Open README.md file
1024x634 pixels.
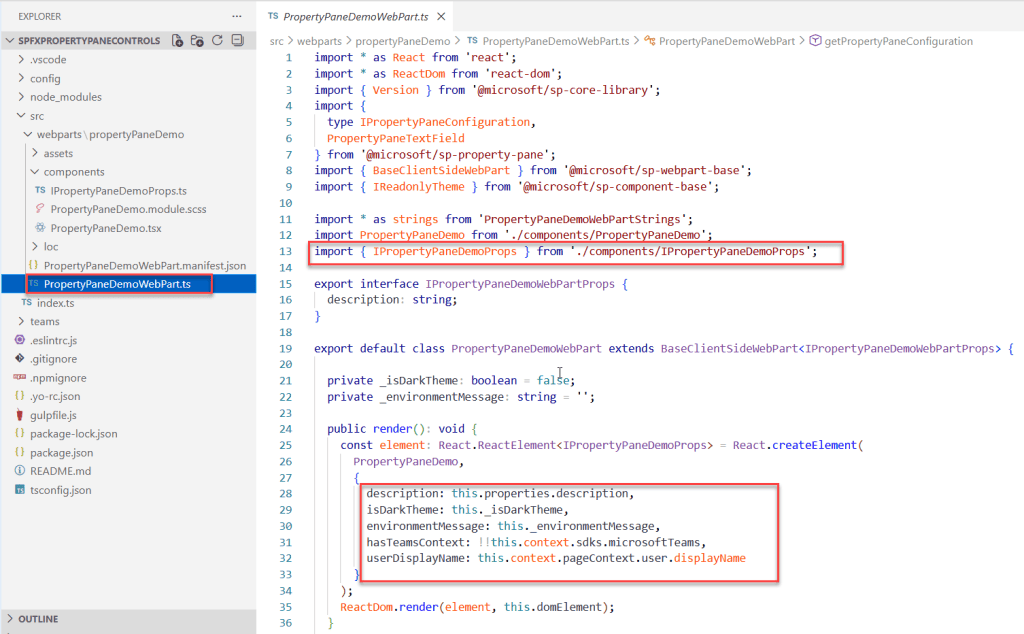60,471
